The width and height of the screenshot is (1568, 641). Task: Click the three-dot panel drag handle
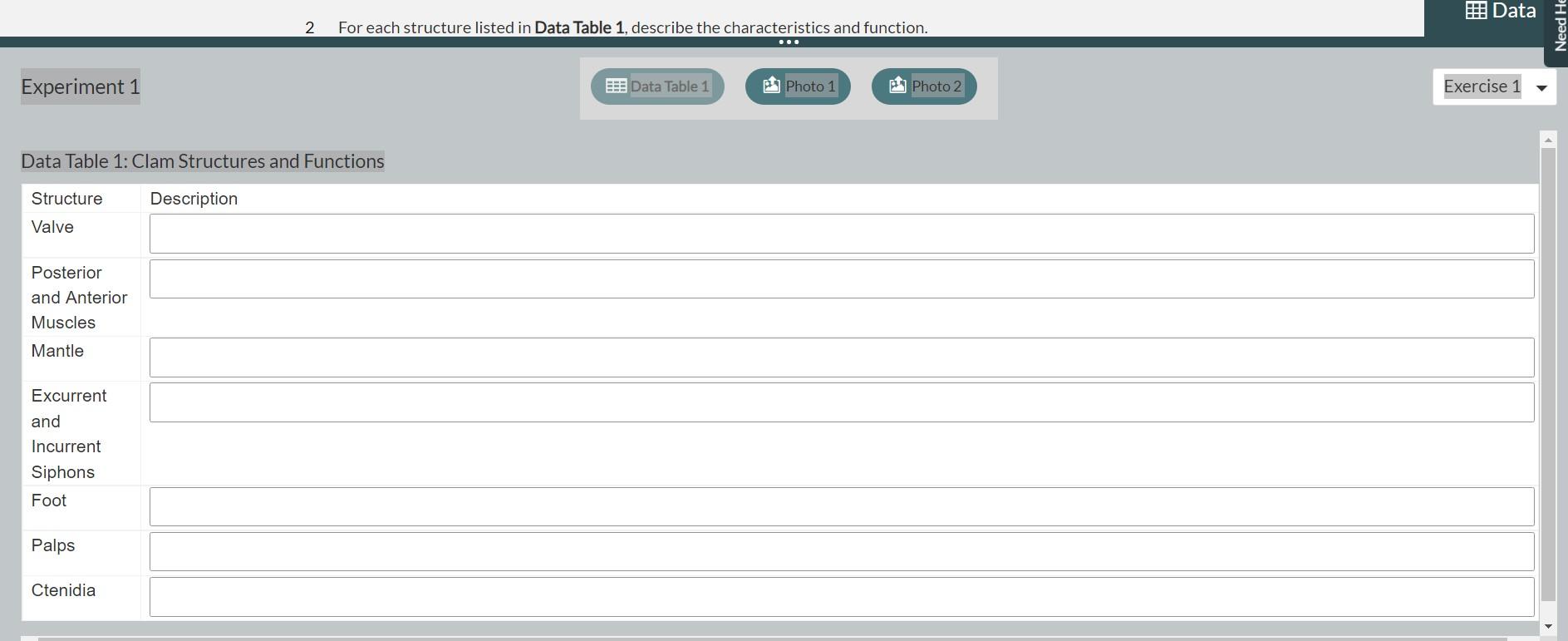pos(789,42)
